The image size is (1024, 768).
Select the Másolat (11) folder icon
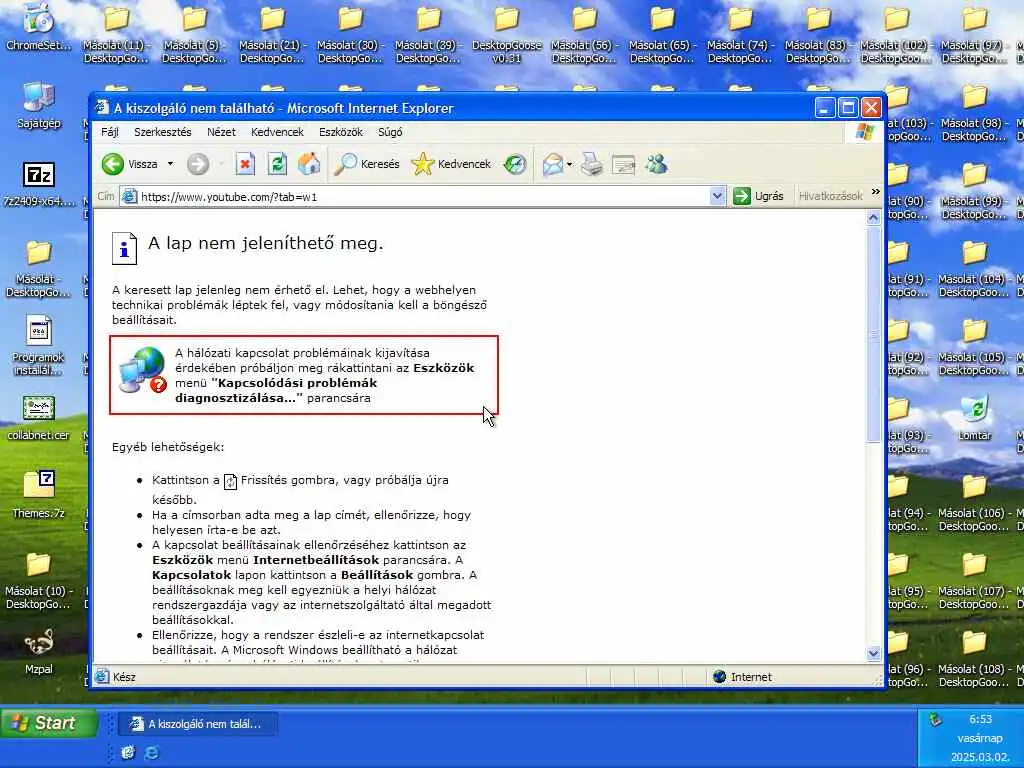pos(117,35)
